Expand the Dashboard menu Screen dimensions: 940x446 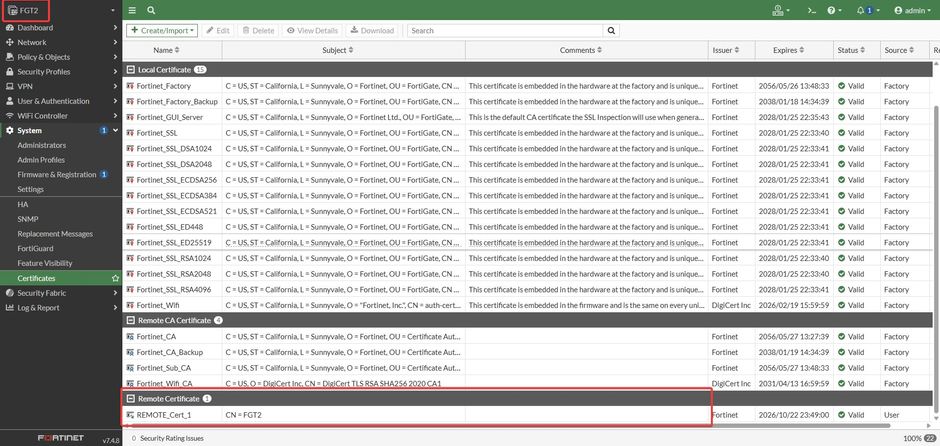click(x=61, y=28)
